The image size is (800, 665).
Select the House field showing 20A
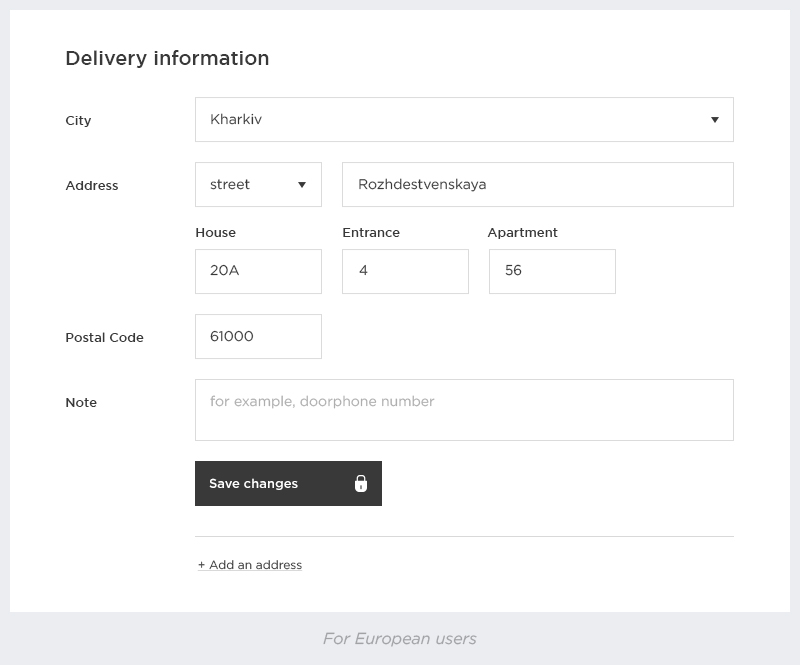point(258,271)
